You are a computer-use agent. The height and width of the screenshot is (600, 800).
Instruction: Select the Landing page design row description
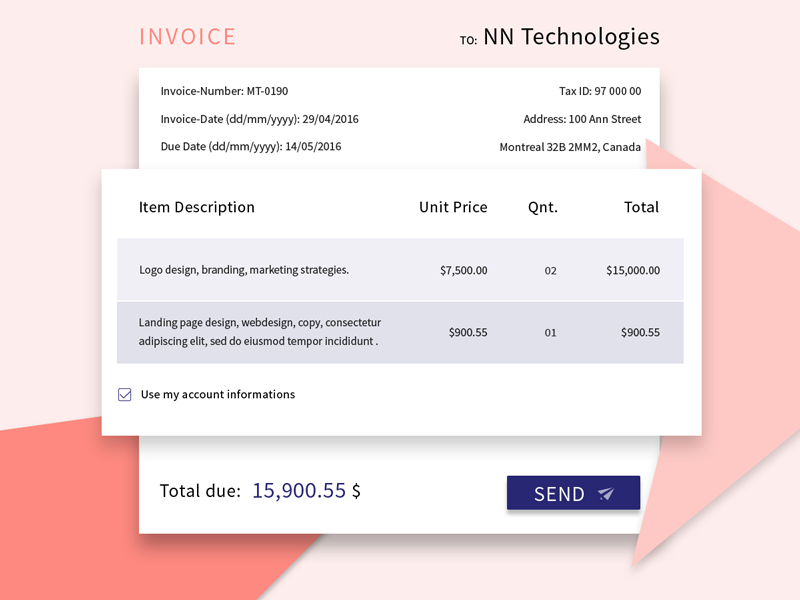(x=260, y=332)
